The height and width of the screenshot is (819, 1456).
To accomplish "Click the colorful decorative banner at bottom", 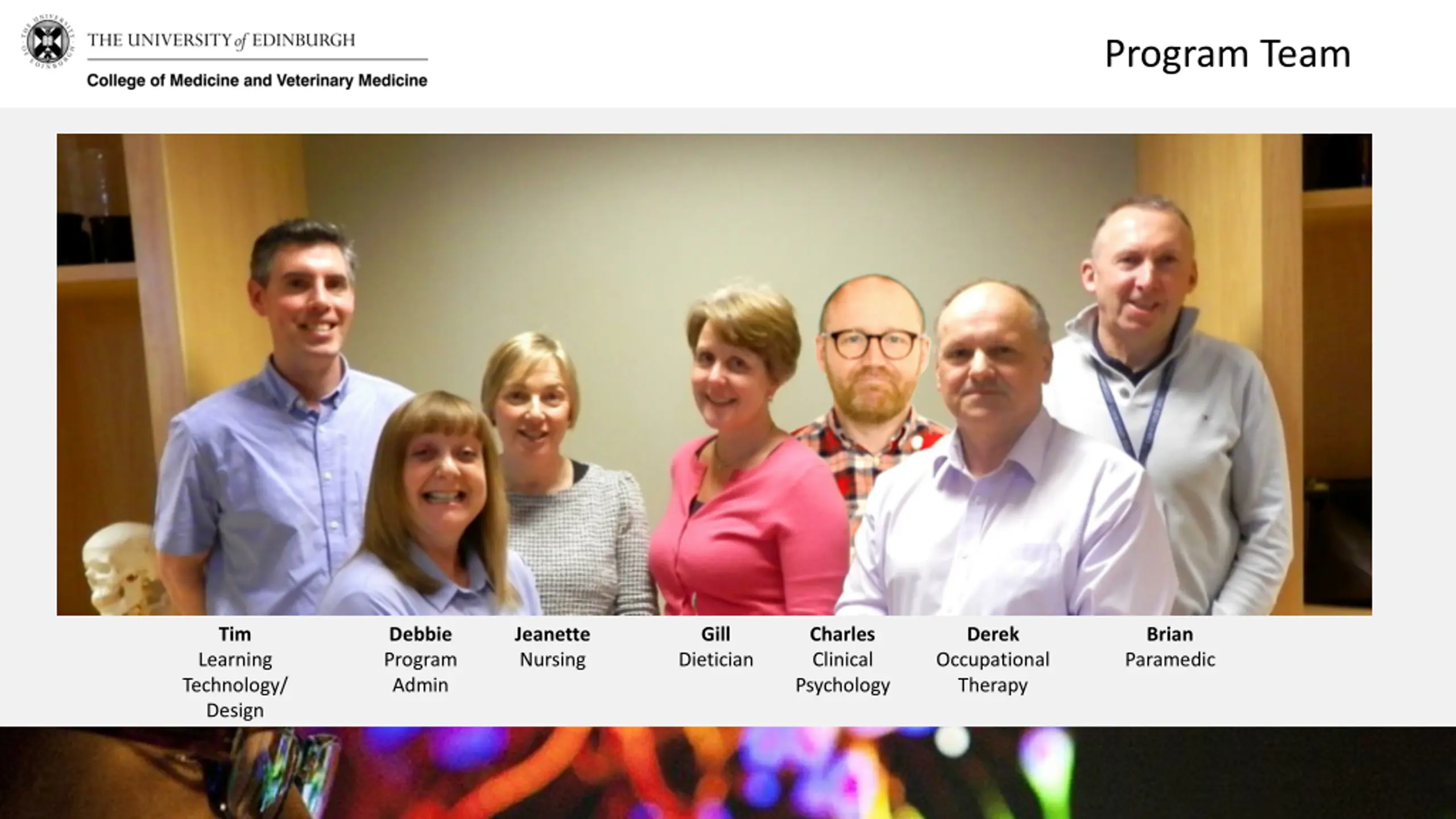I will [x=728, y=773].
